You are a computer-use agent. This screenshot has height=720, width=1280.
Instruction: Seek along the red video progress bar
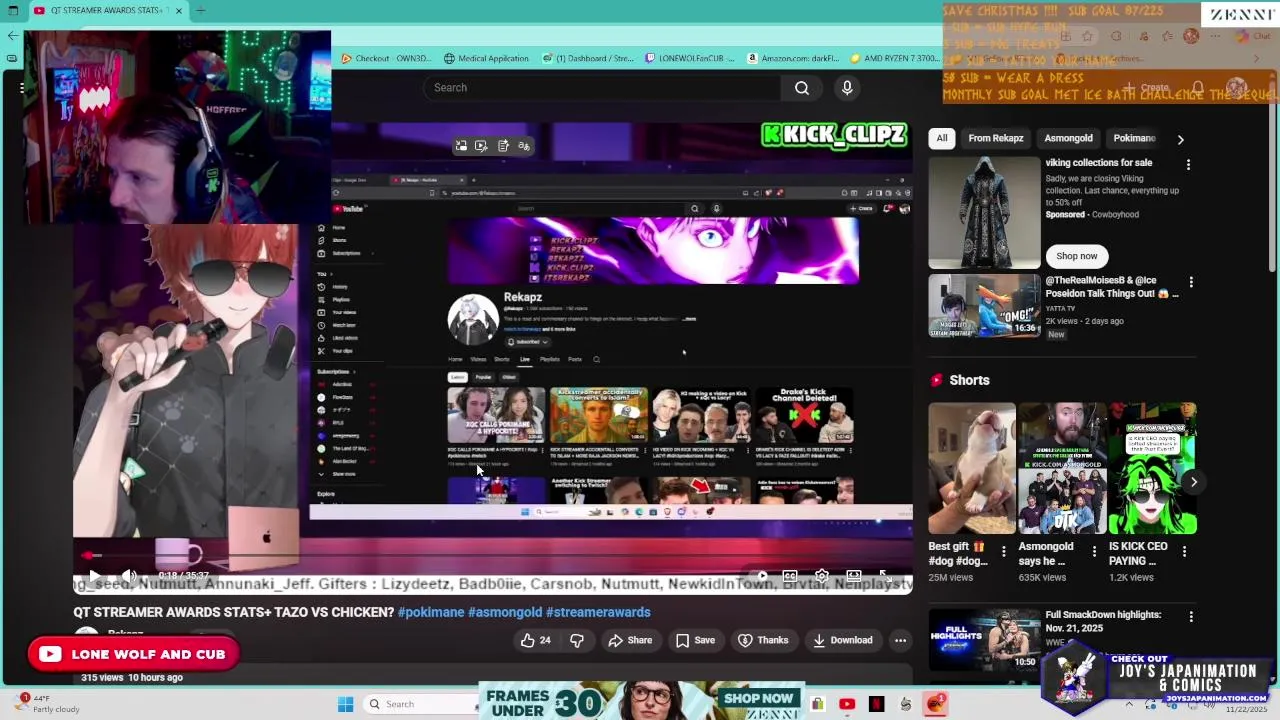pos(492,555)
